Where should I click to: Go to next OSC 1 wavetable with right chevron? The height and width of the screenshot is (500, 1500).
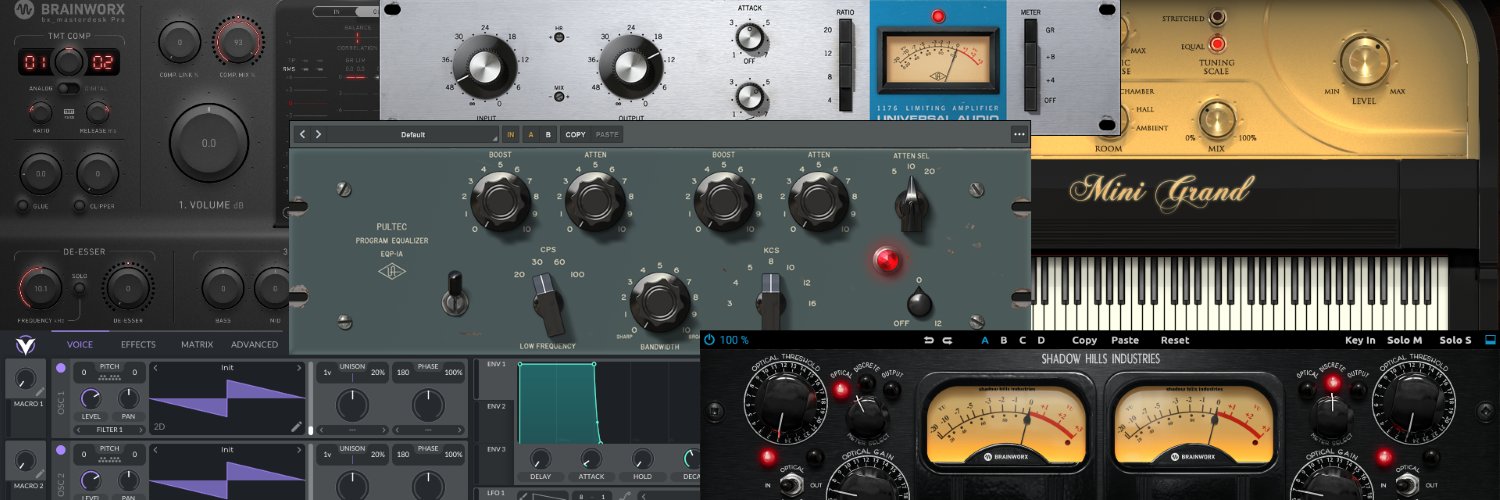(300, 368)
